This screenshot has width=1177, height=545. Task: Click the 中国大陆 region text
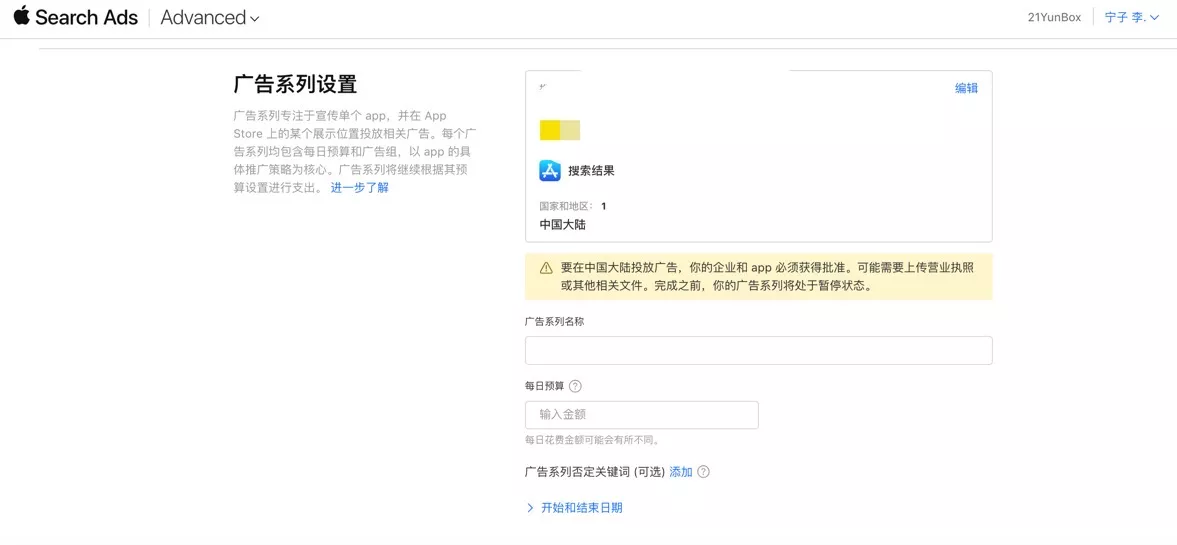click(x=562, y=225)
